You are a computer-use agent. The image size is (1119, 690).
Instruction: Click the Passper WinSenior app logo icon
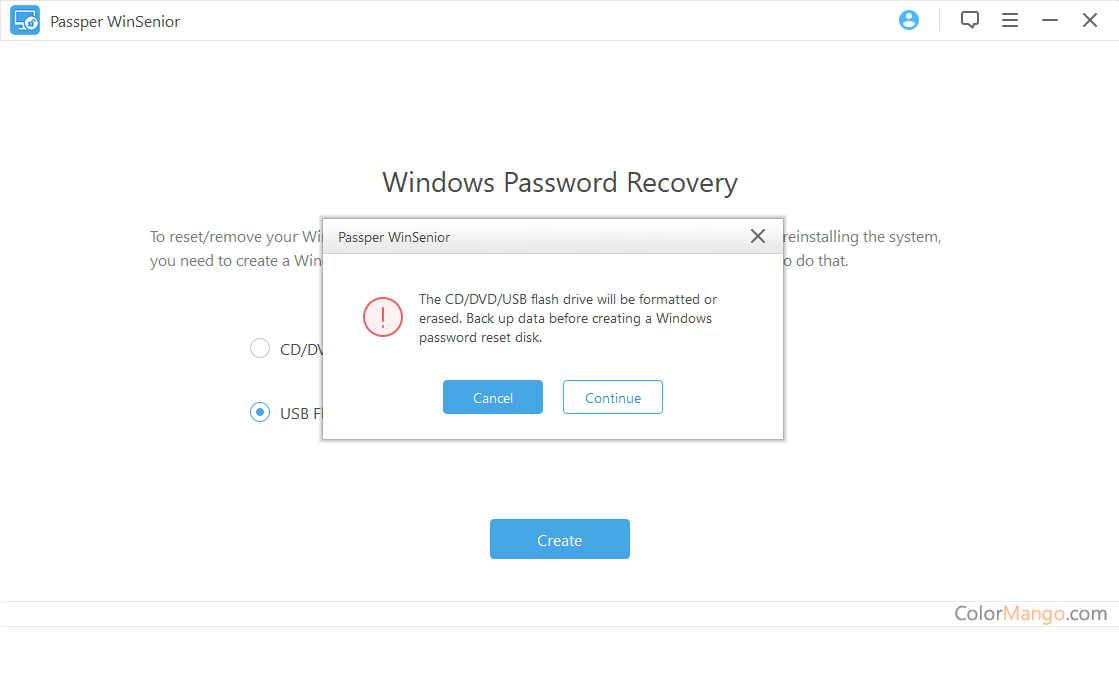pos(25,21)
